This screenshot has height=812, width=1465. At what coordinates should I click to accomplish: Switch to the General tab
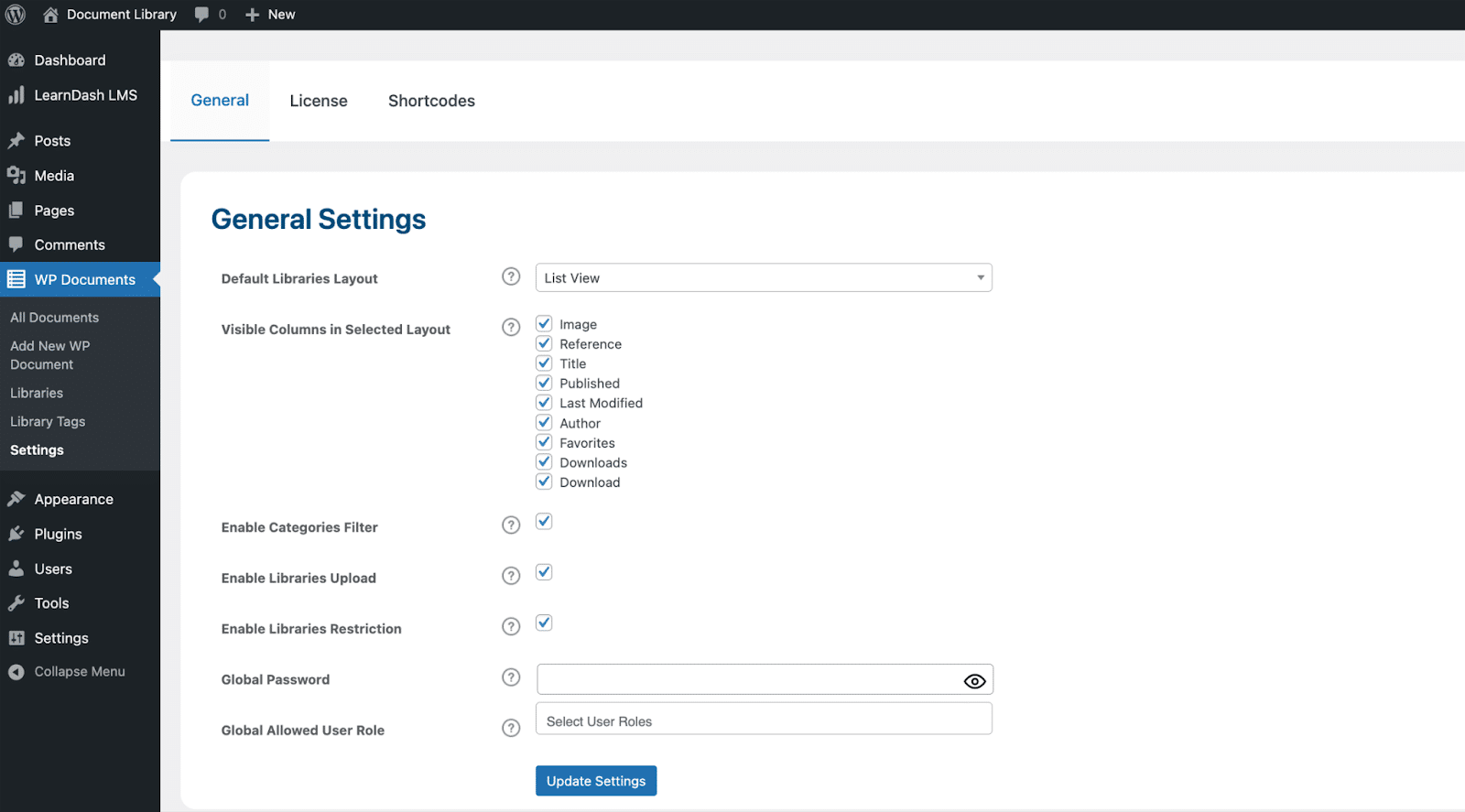[220, 101]
